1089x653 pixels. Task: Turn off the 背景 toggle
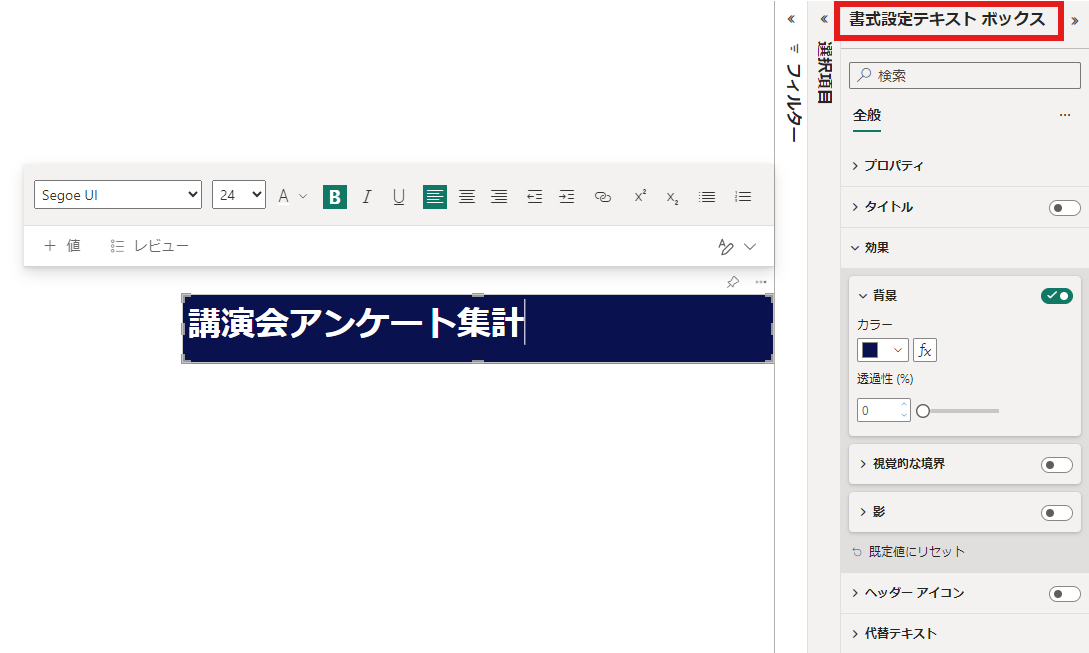point(1056,296)
